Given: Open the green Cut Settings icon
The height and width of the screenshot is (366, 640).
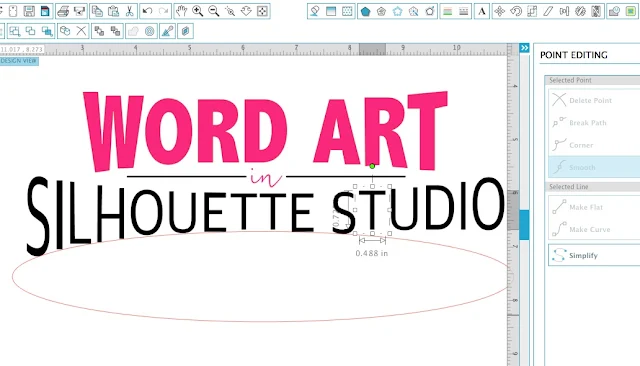Looking at the screenshot, I should [x=631, y=11].
